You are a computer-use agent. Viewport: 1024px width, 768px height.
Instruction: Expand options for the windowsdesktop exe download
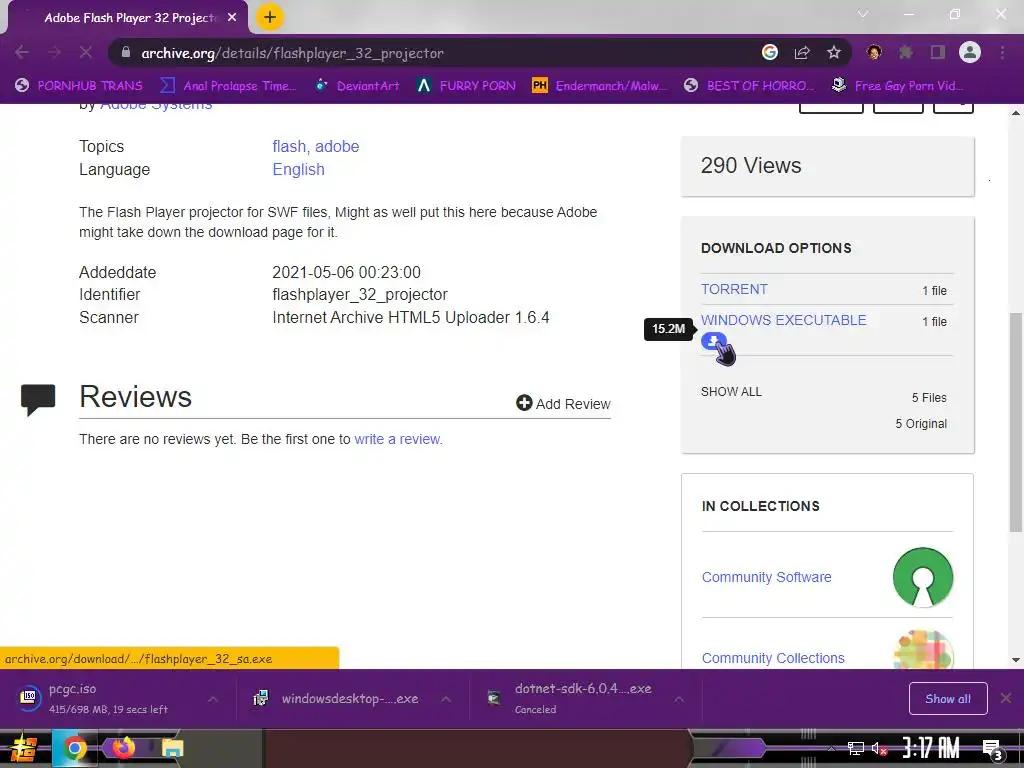coord(446,699)
